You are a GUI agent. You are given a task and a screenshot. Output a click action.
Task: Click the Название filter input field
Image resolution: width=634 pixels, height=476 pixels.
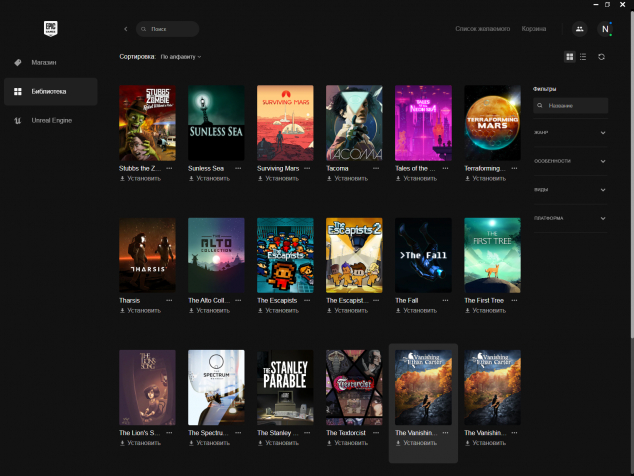pyautogui.click(x=570, y=106)
